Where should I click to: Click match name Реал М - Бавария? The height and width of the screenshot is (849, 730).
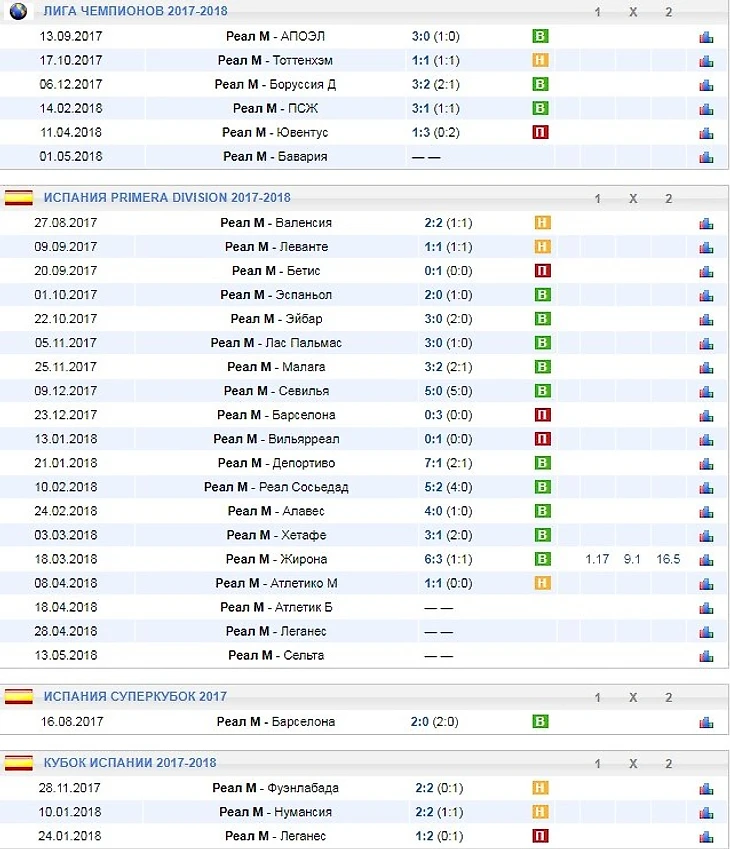275,156
